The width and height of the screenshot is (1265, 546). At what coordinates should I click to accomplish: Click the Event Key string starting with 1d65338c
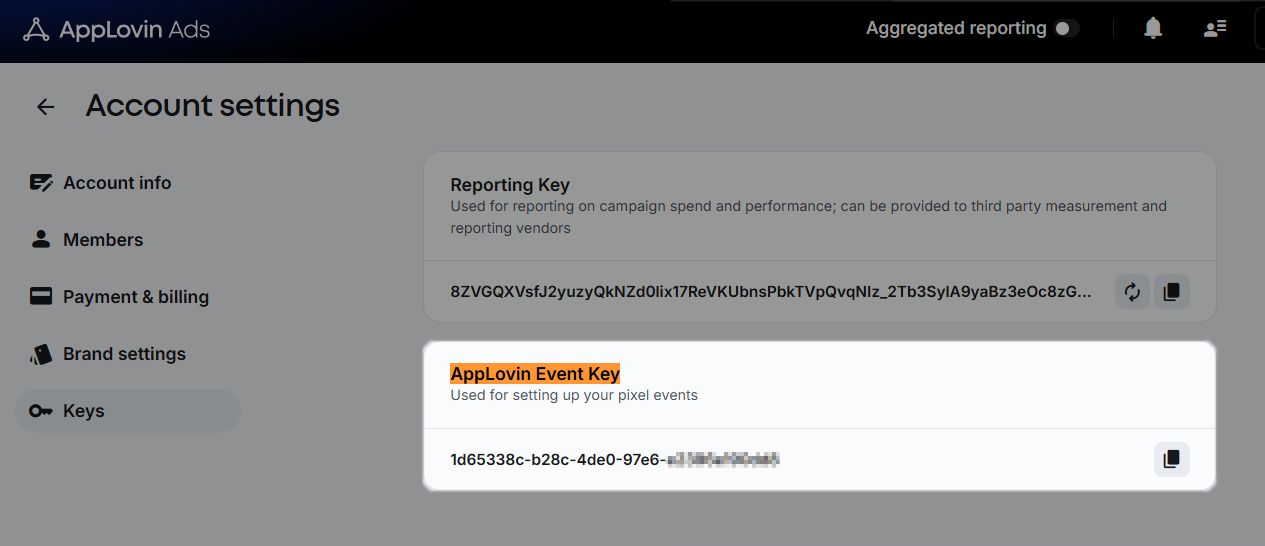coord(615,460)
